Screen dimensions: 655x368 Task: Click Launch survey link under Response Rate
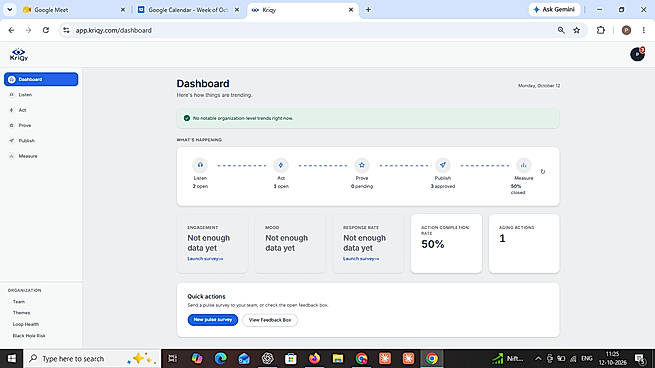[x=361, y=259]
